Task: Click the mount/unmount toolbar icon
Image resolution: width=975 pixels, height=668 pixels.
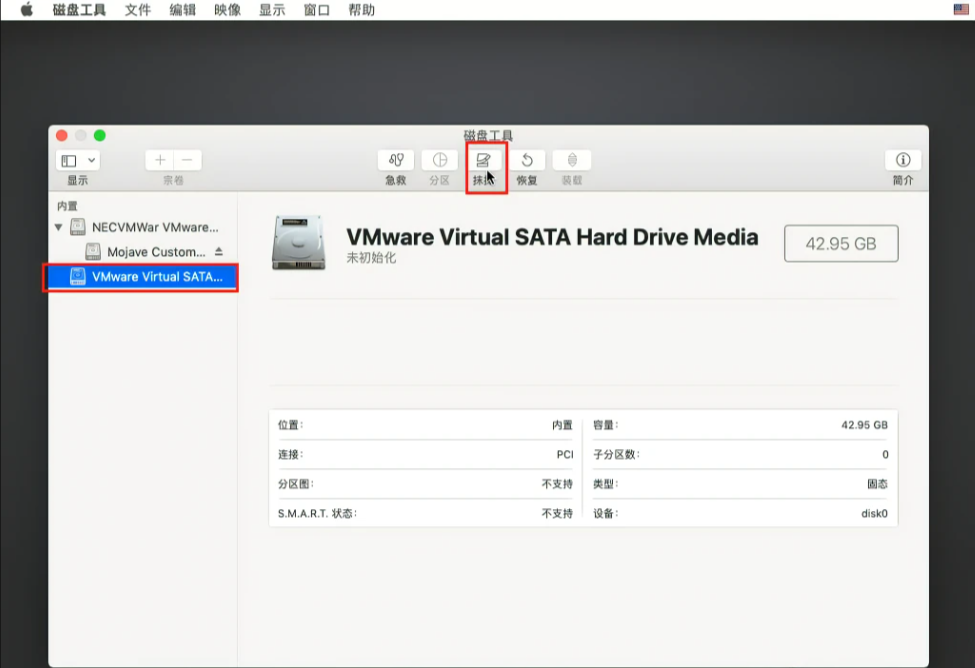Action: 572,160
